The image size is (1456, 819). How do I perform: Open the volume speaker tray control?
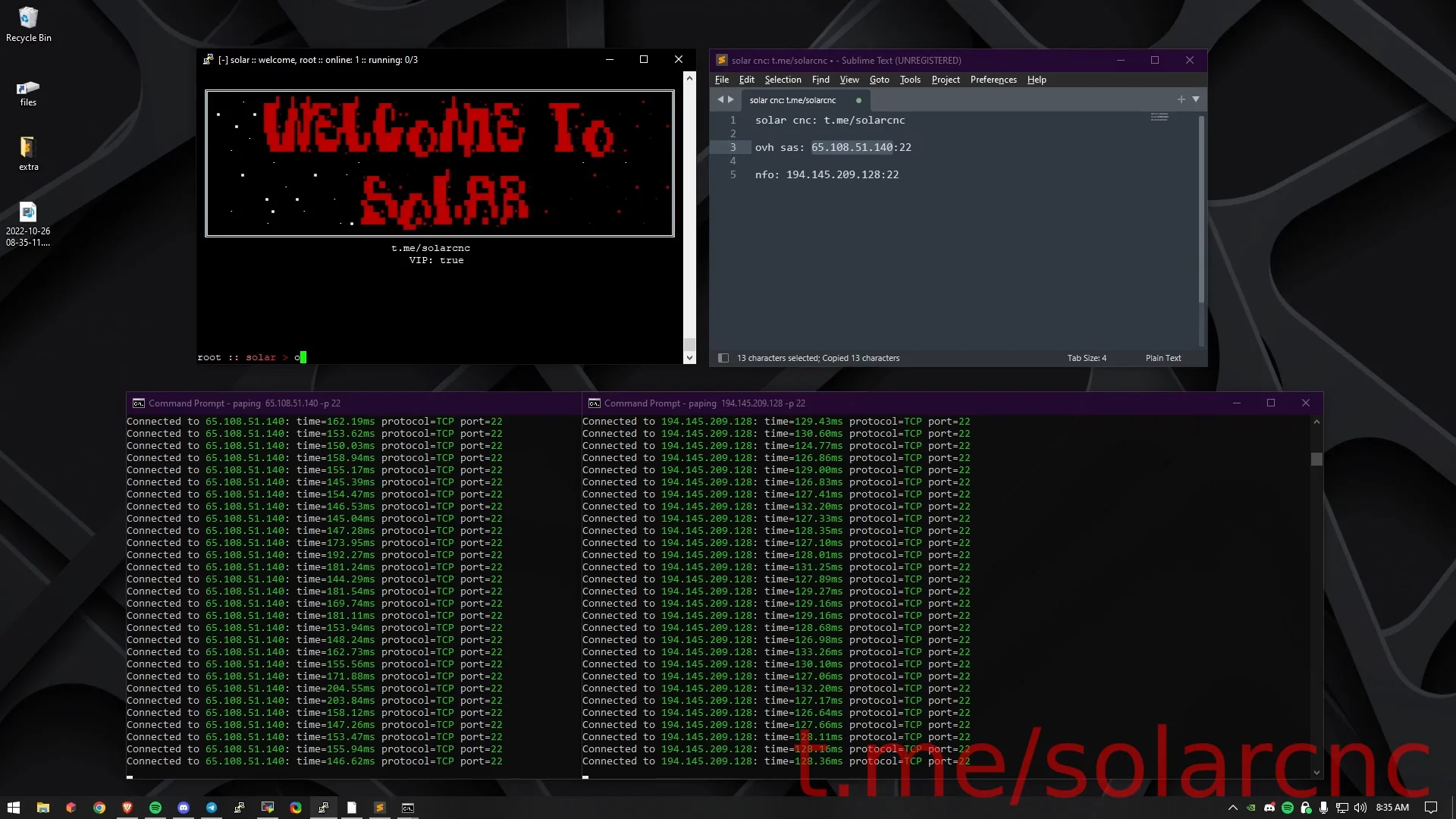[x=1360, y=808]
